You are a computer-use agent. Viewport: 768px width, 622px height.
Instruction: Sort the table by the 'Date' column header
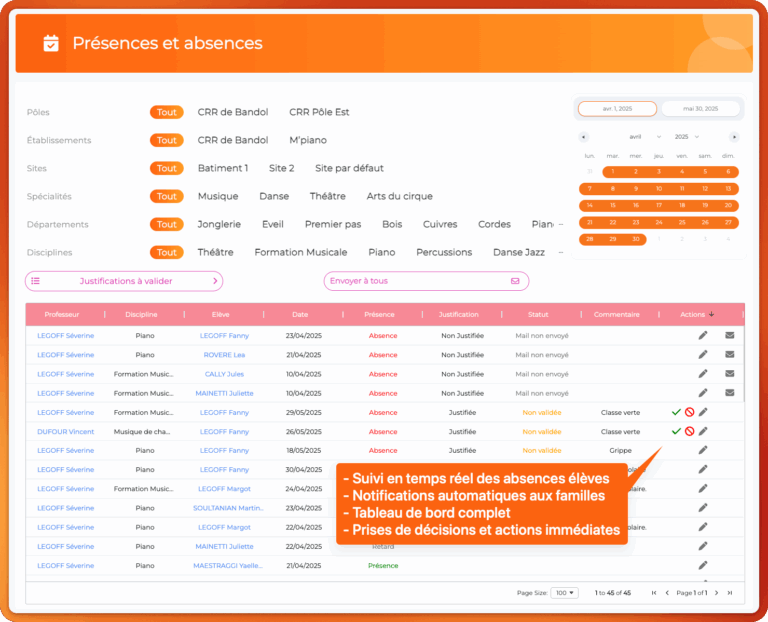coord(300,314)
